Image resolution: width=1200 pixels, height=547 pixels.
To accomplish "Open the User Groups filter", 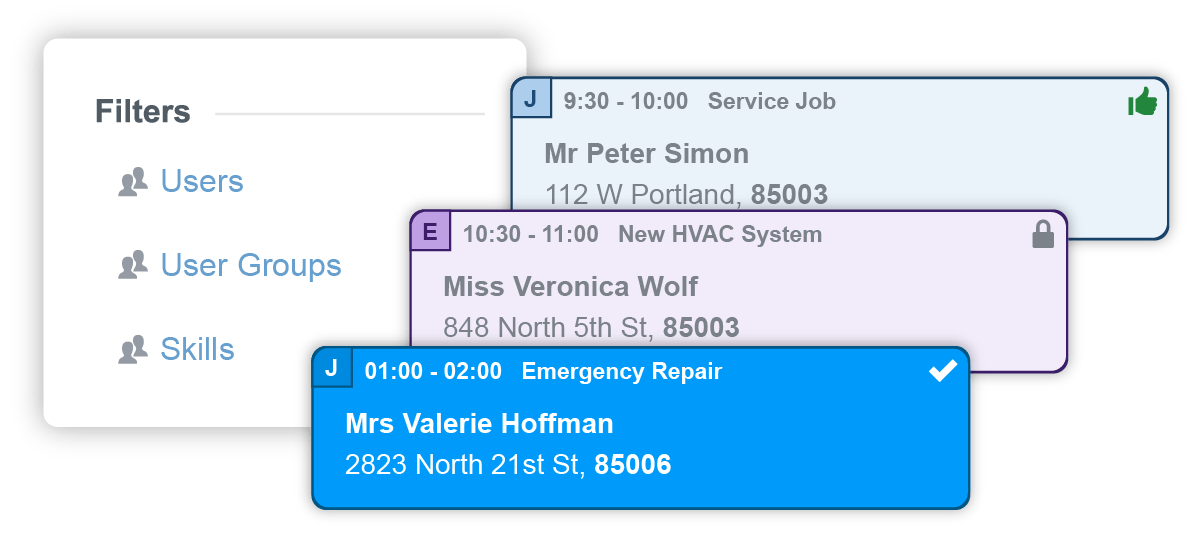I will [x=251, y=266].
